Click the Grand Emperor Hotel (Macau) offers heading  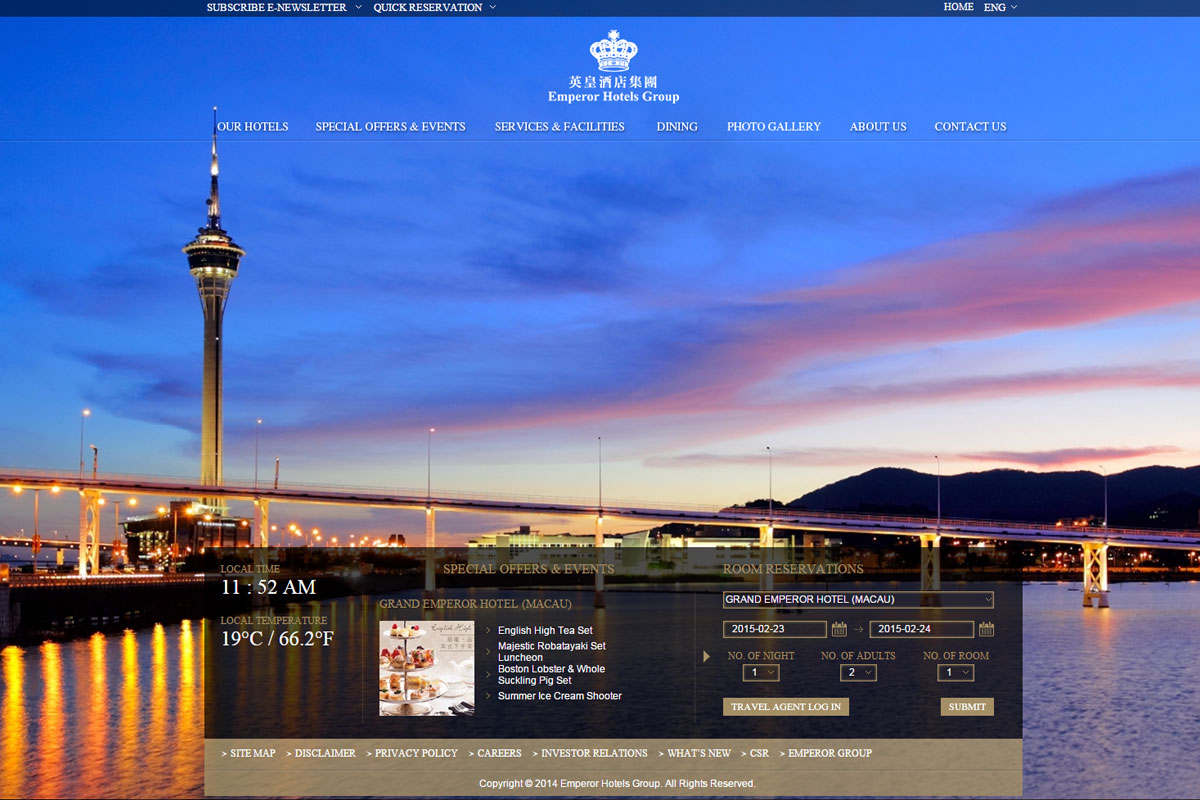[475, 604]
